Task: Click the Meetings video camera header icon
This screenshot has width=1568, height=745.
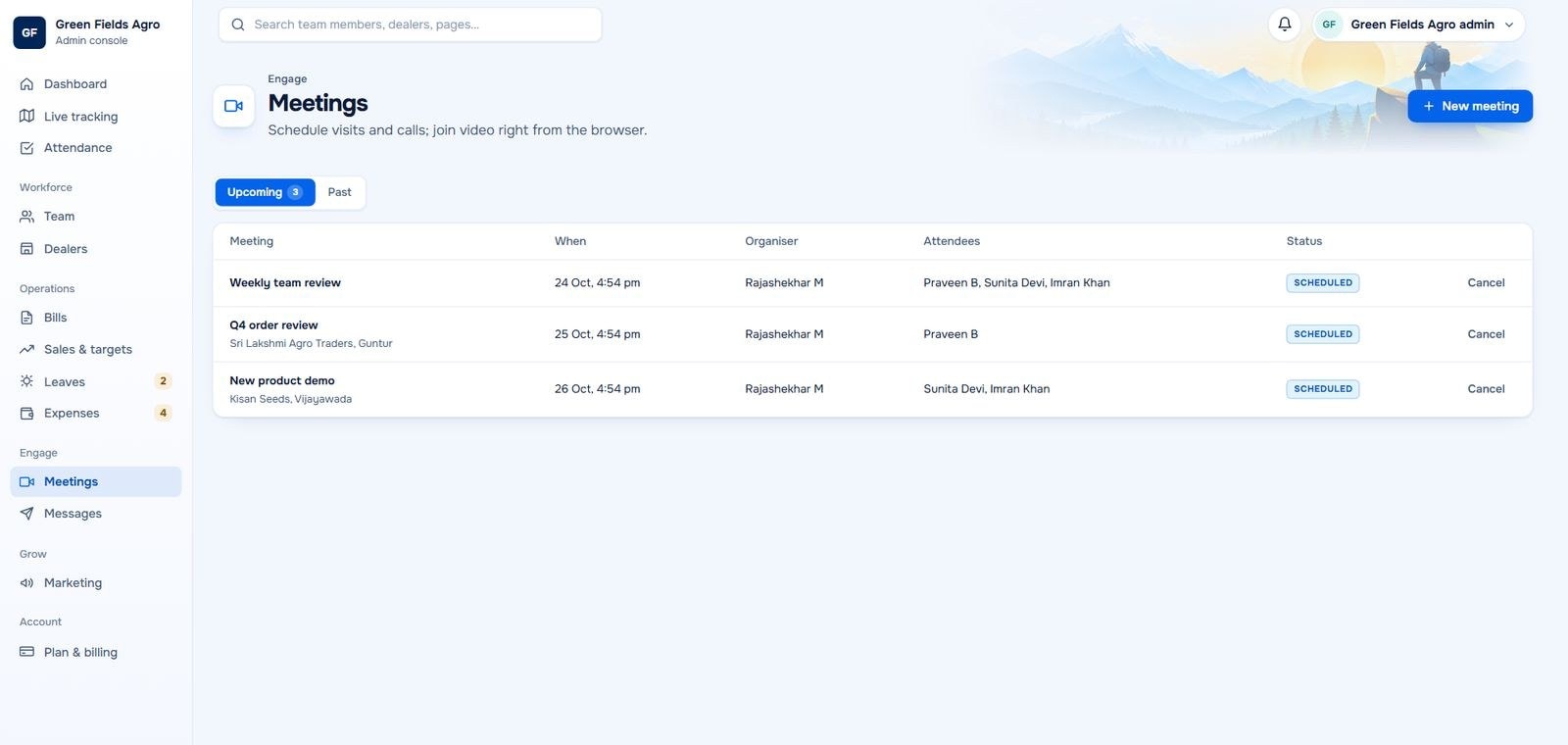Action: point(234,106)
